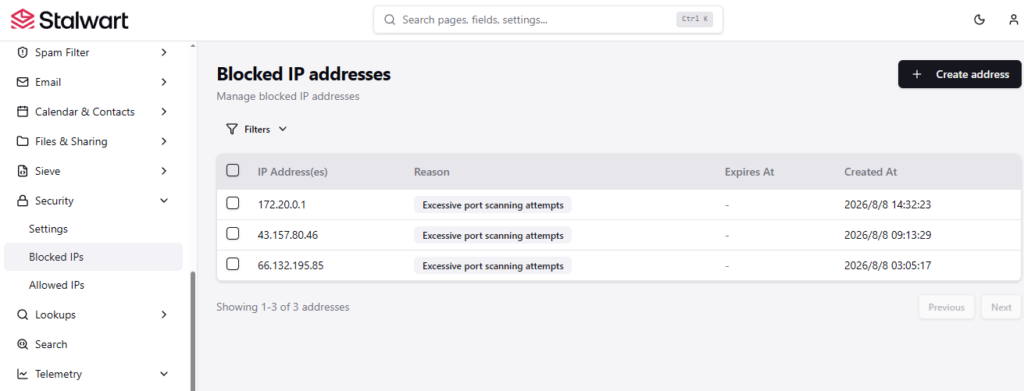Click reason tag for 172.20.0.1

(492, 205)
